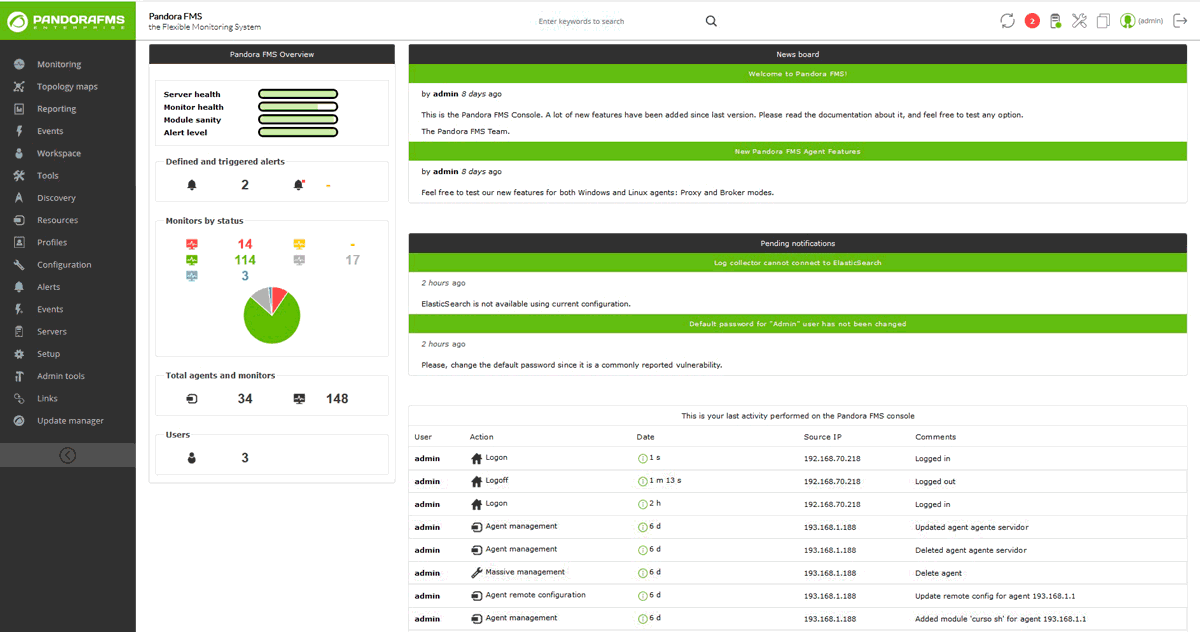
Task: Click the logout icon
Action: point(1180,21)
